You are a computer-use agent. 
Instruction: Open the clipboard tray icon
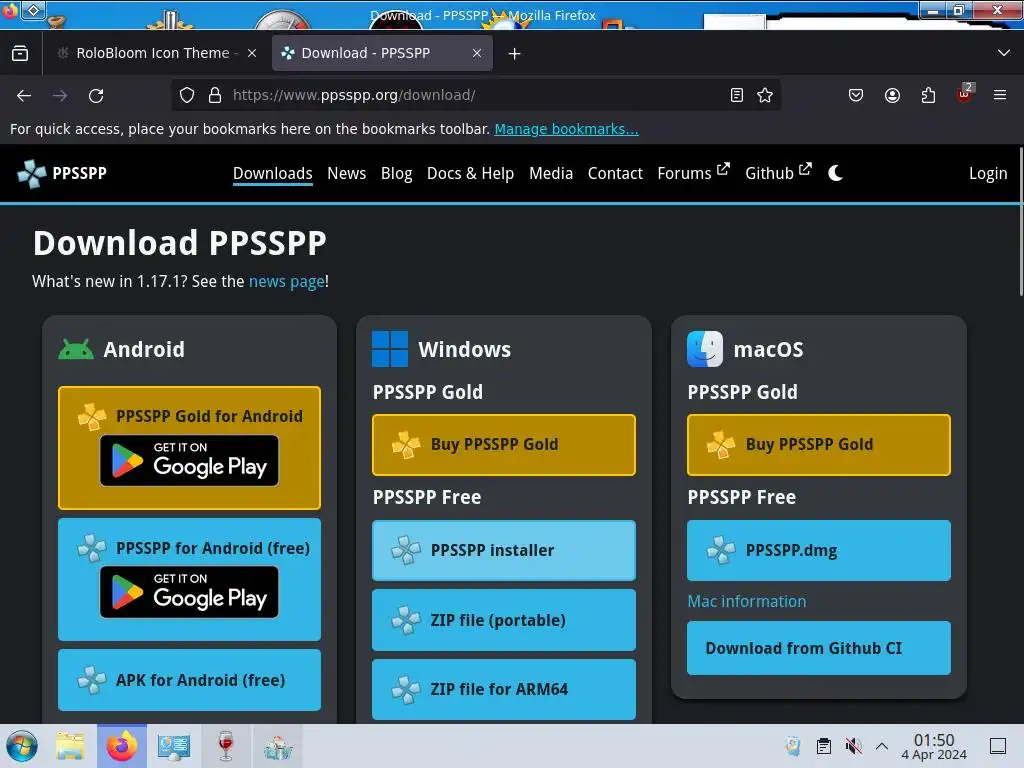coord(824,746)
